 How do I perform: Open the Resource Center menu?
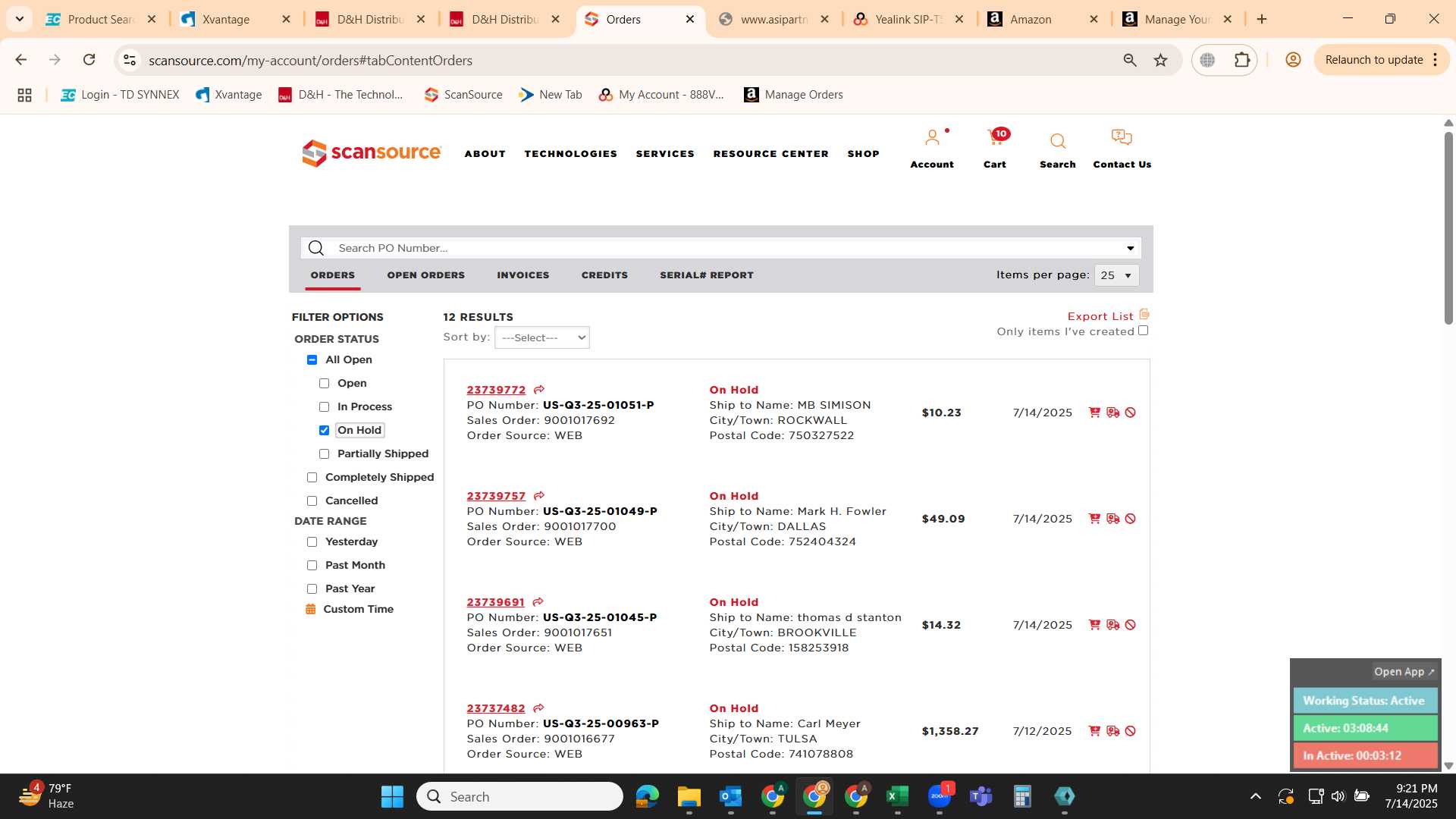click(x=771, y=154)
